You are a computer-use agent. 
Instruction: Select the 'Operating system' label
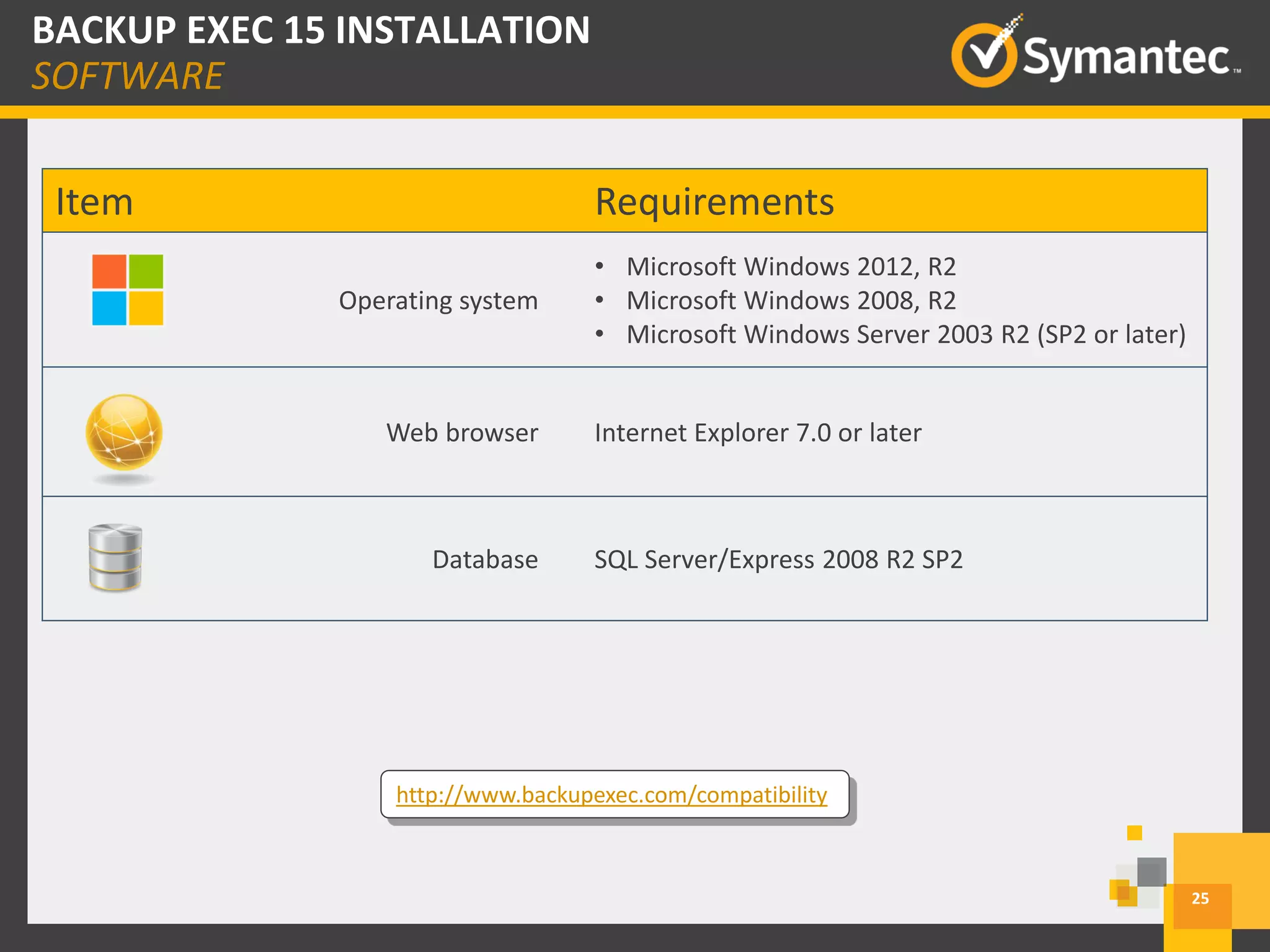pos(438,301)
